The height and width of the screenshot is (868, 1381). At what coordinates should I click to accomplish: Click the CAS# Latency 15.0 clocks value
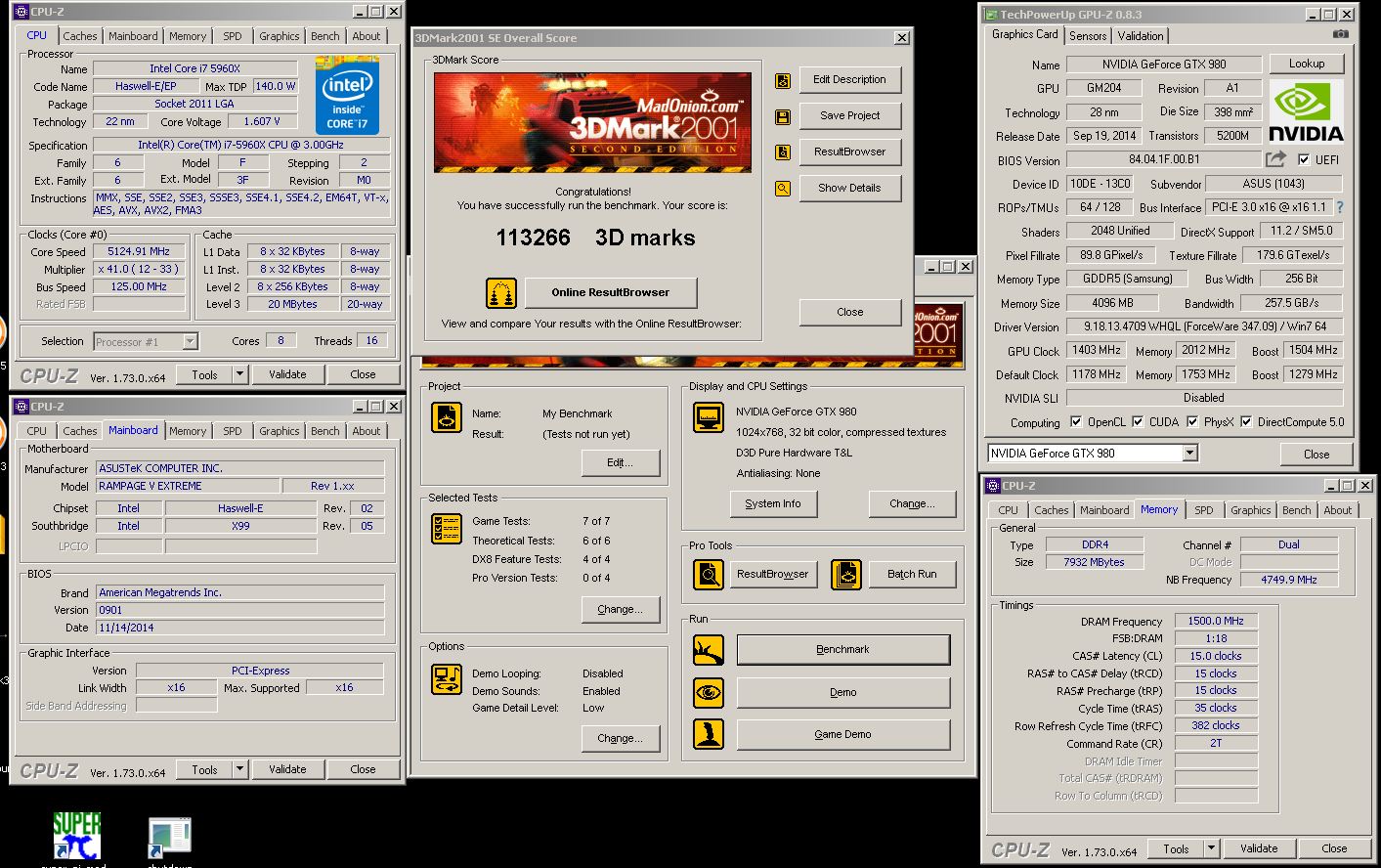[x=1216, y=656]
